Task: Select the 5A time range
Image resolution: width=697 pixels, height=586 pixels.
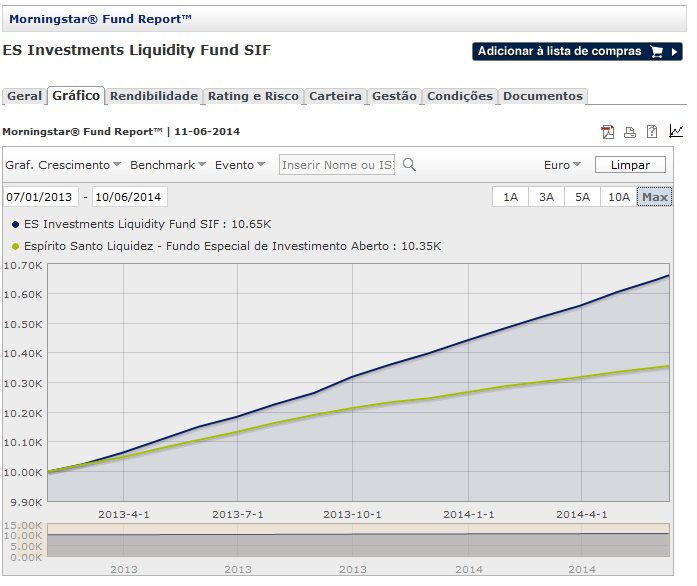Action: (x=582, y=197)
